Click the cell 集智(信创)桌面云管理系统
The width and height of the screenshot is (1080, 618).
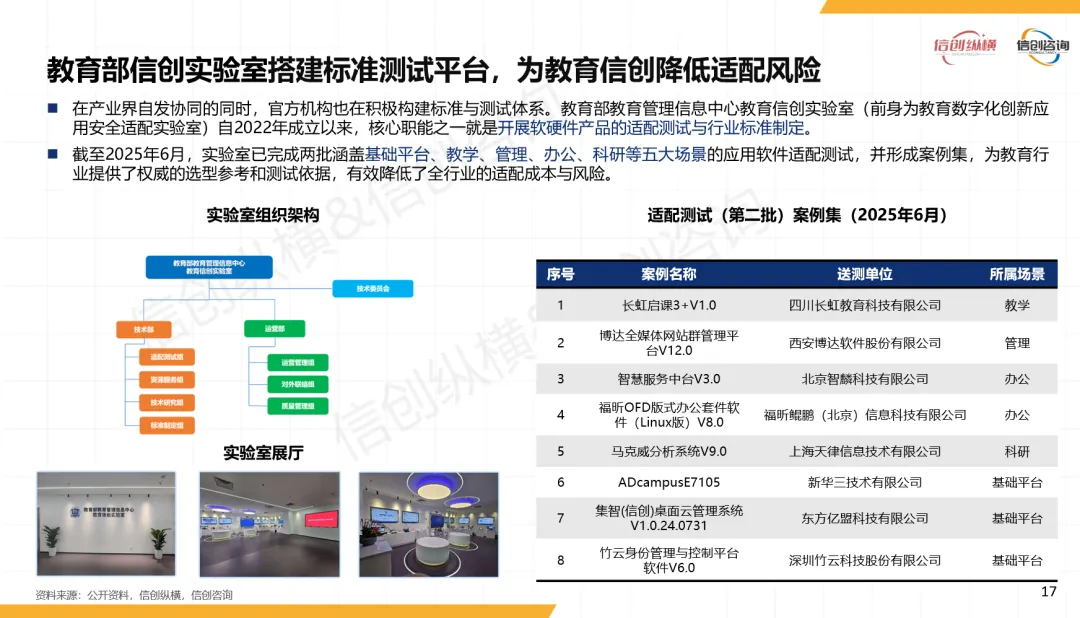point(669,517)
